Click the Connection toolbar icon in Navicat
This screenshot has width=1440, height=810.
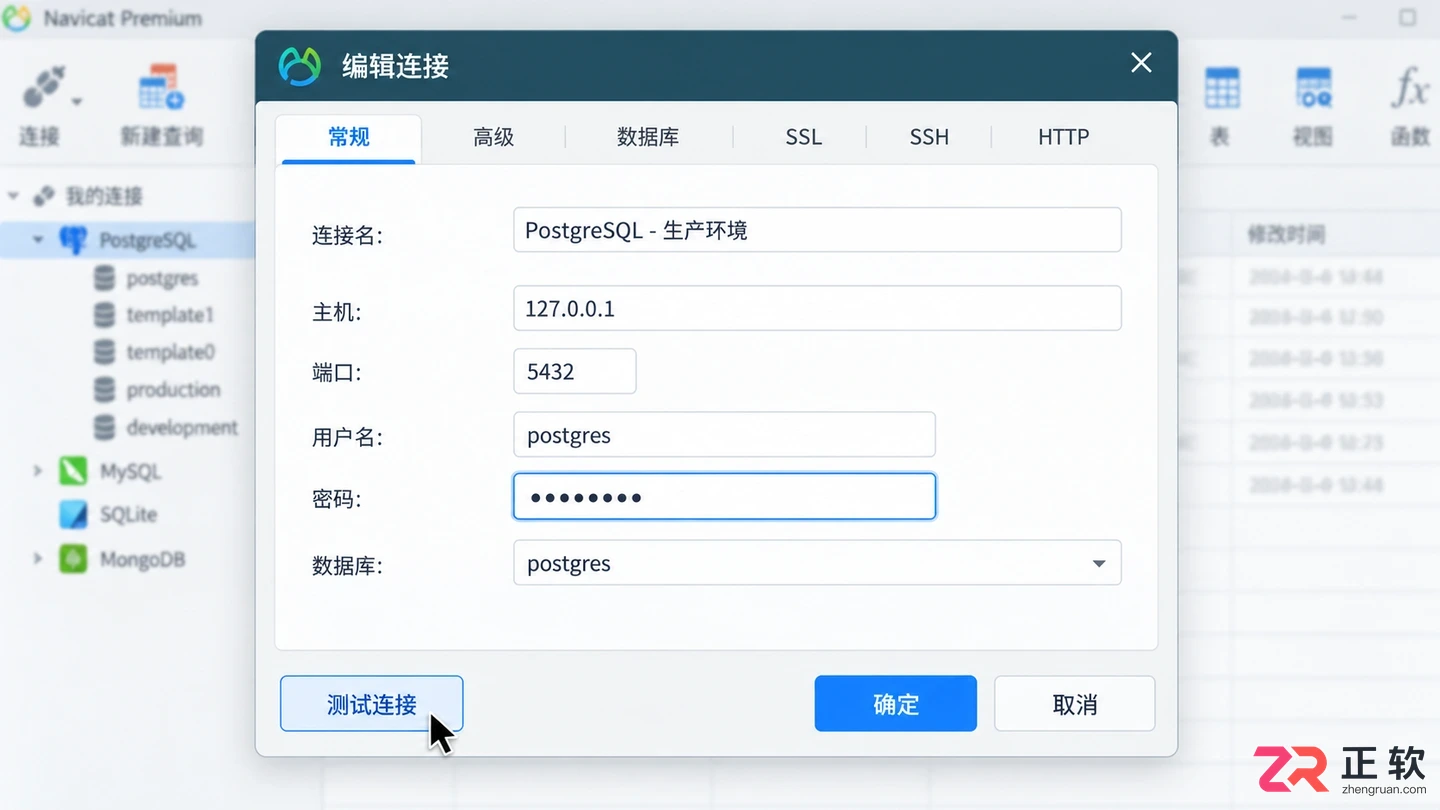point(43,87)
